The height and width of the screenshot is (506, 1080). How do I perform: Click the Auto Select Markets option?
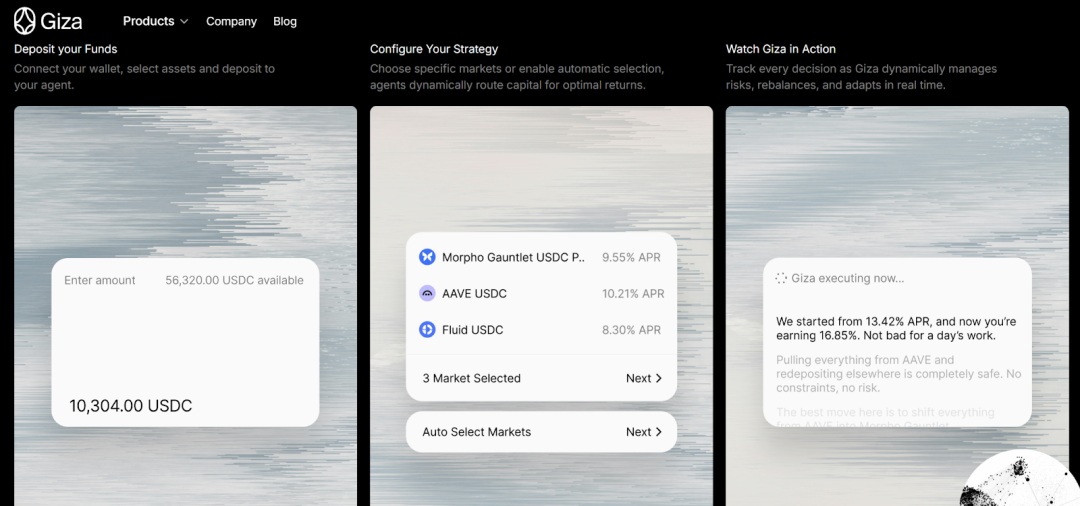[x=477, y=432]
